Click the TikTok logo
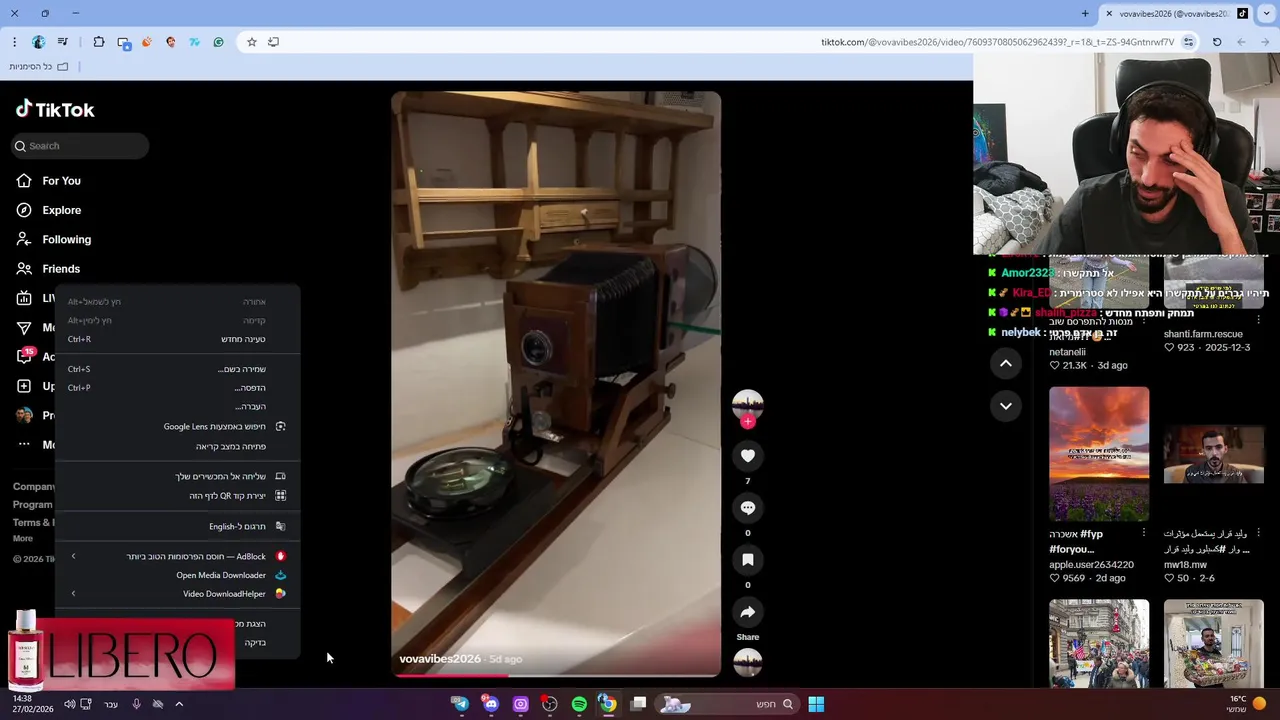1280x720 pixels. [55, 110]
